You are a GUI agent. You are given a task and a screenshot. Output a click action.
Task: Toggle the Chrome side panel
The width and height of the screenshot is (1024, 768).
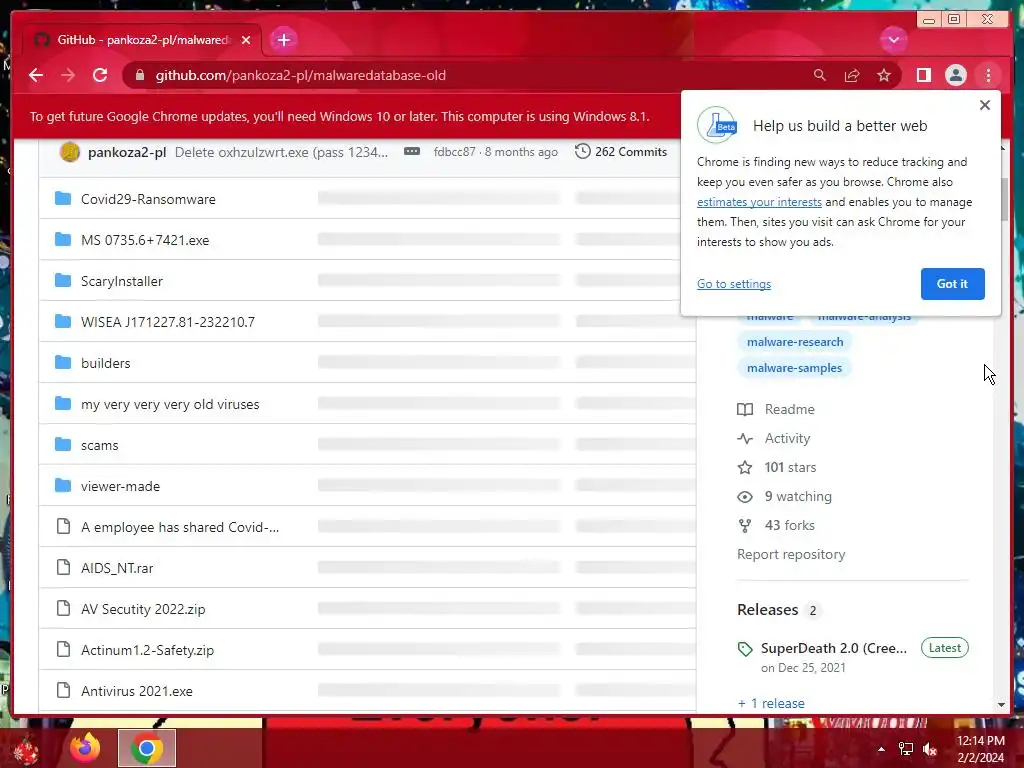(923, 75)
